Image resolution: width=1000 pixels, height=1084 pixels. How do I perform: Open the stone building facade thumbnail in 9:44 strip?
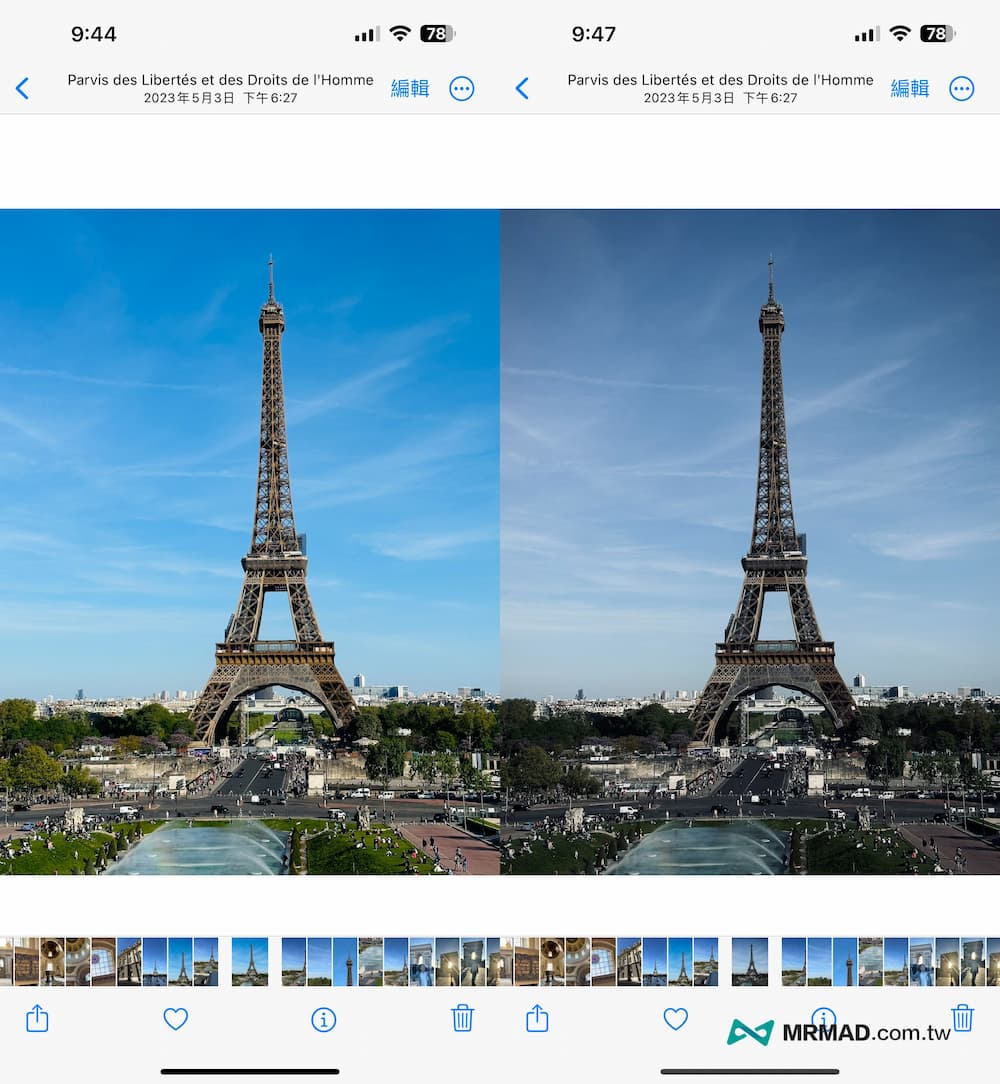coord(129,962)
